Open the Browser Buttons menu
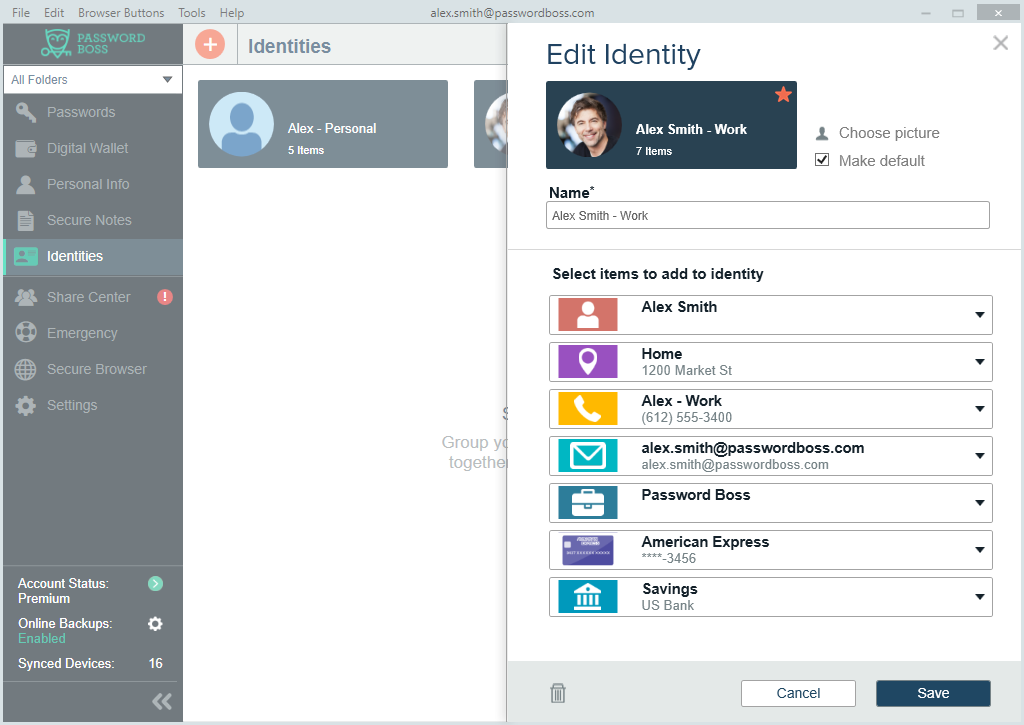Screen dimensions: 1024x725 (x=121, y=12)
